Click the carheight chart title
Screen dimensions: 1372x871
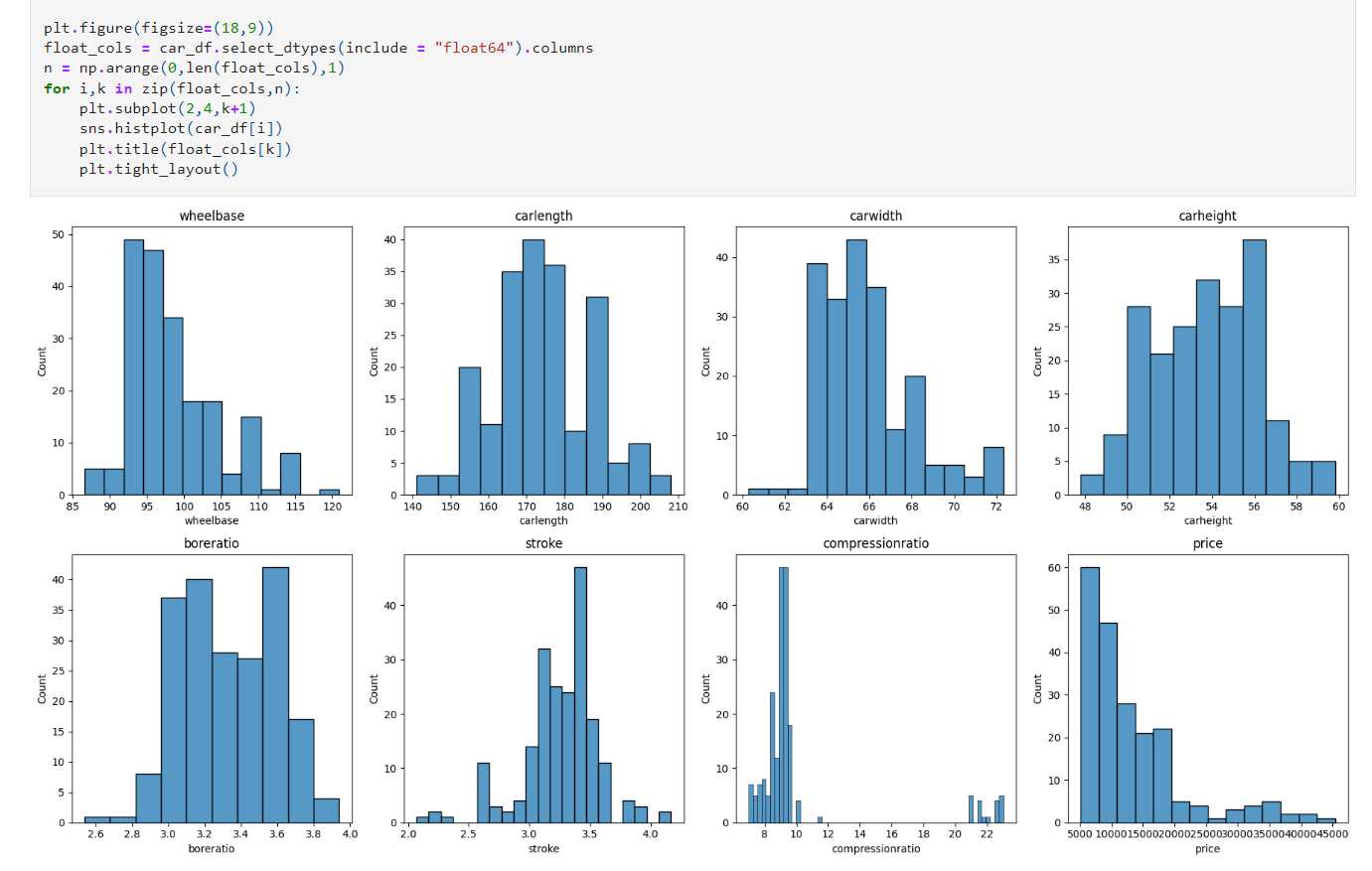pyautogui.click(x=1207, y=216)
